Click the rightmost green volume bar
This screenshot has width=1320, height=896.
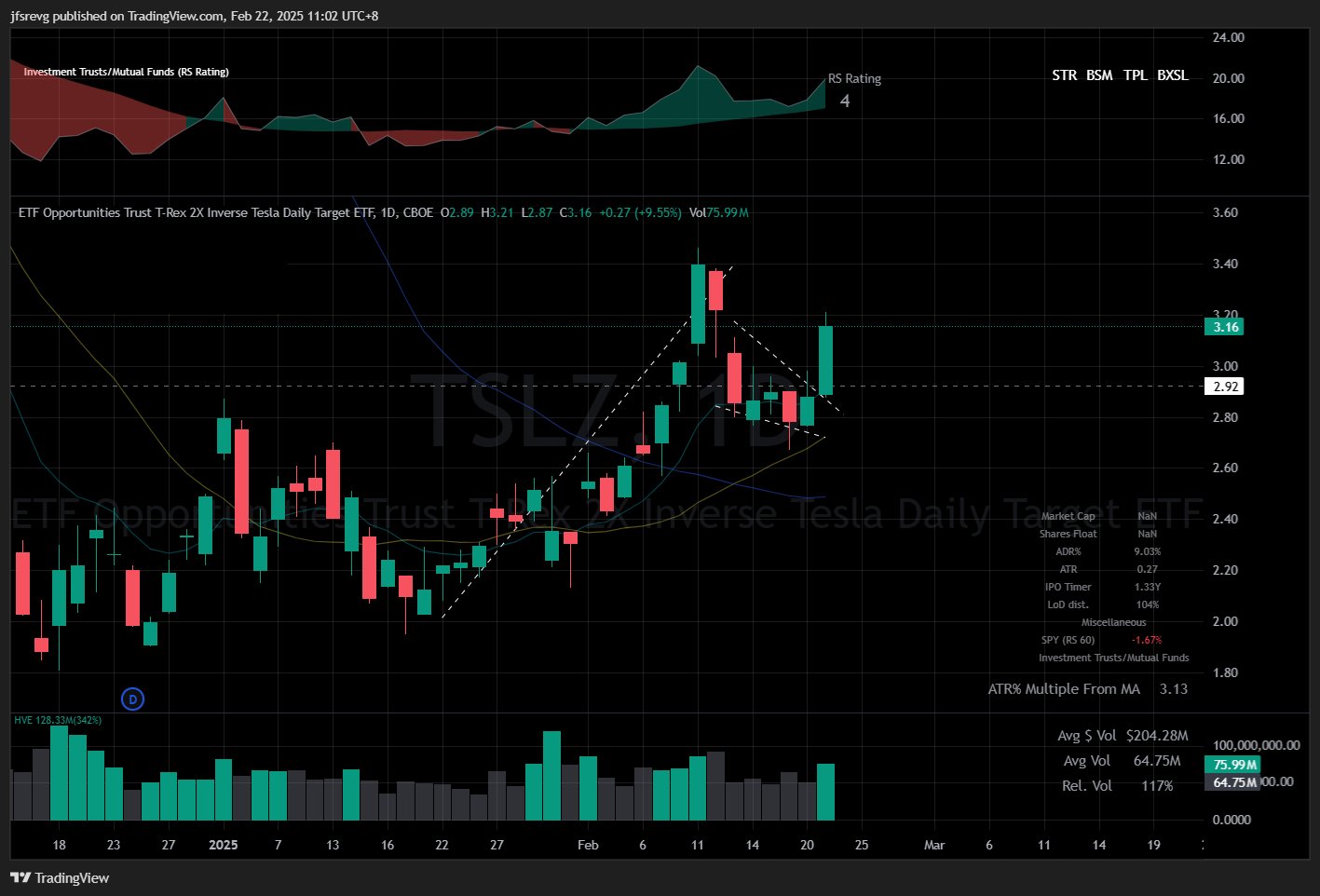[825, 792]
